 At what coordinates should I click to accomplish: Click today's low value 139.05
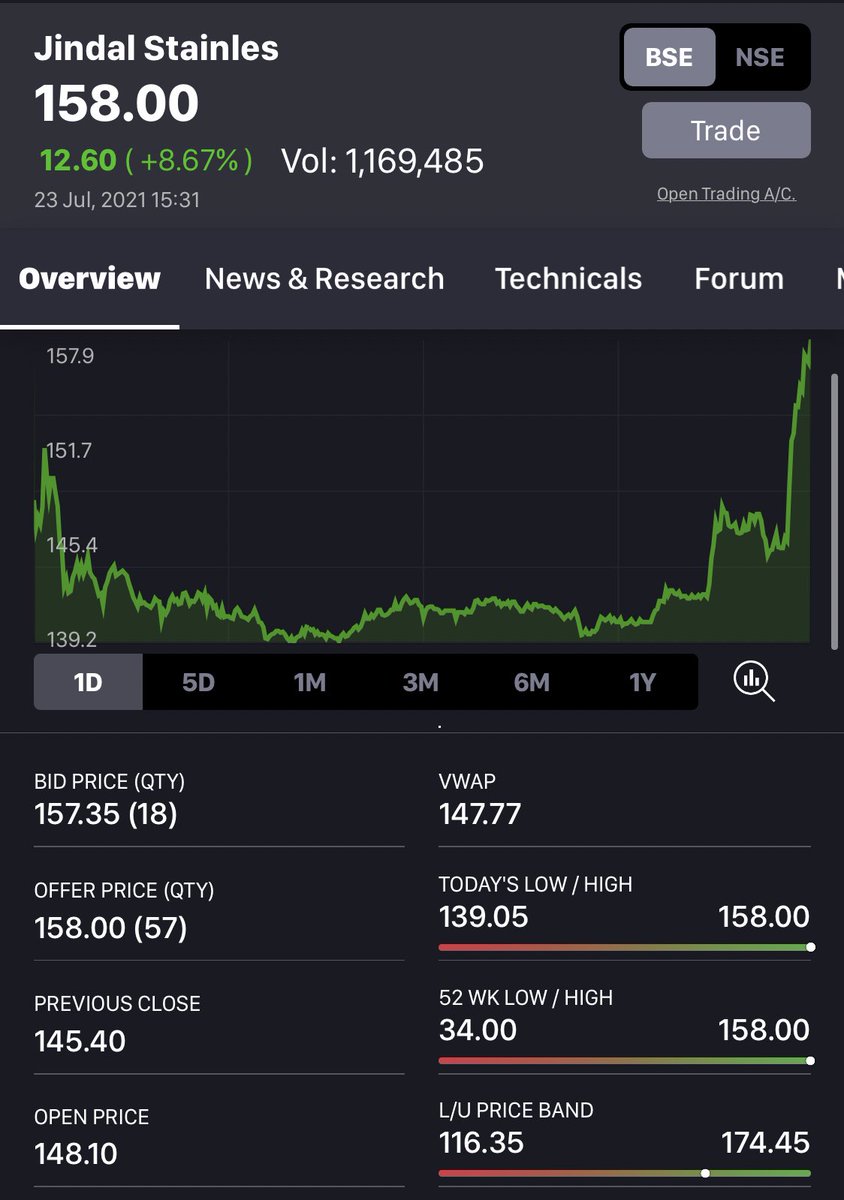(484, 916)
